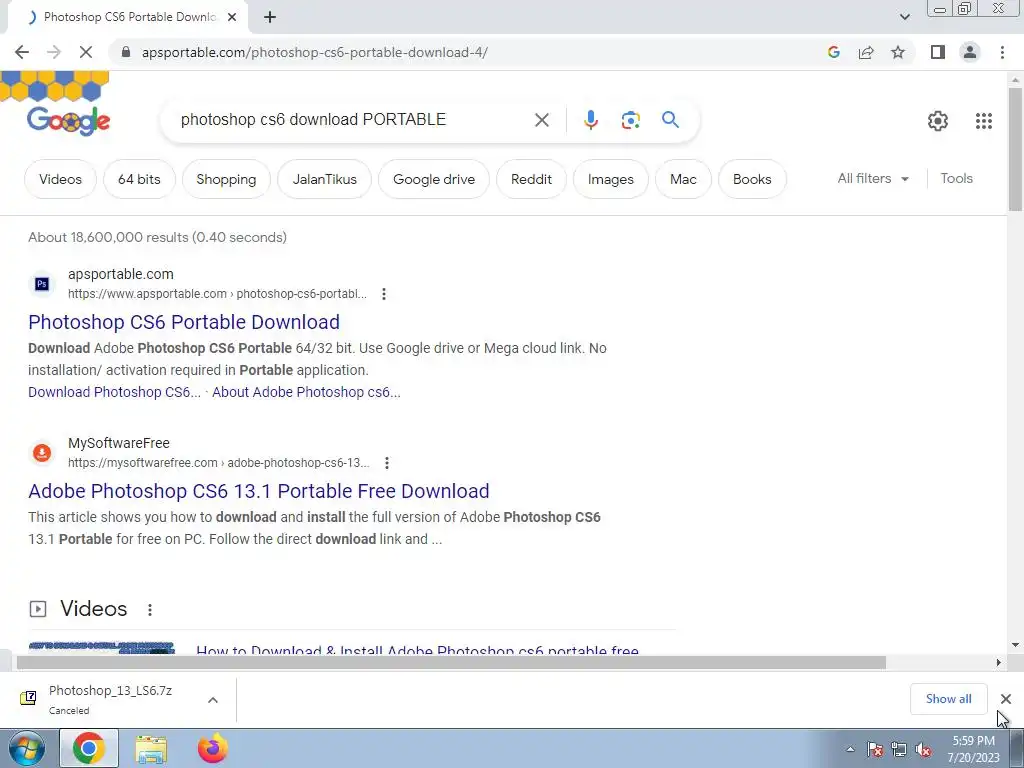
Task: Click the apsportable.com site favicon
Action: pos(42,284)
